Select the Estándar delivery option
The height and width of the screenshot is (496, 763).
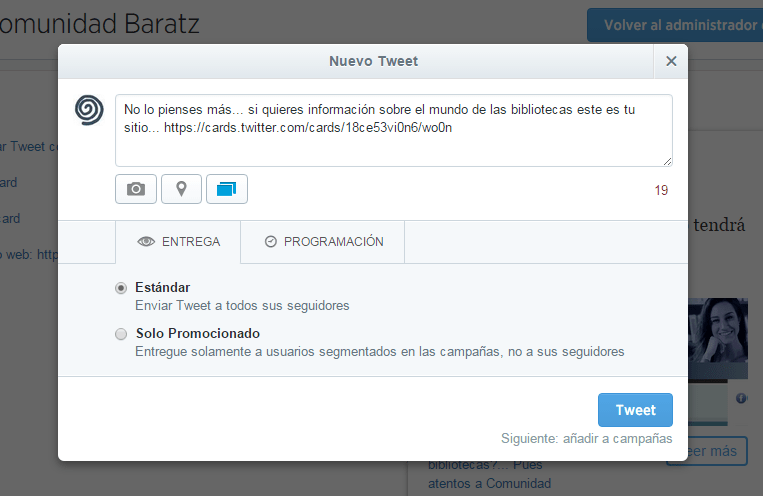tap(121, 288)
